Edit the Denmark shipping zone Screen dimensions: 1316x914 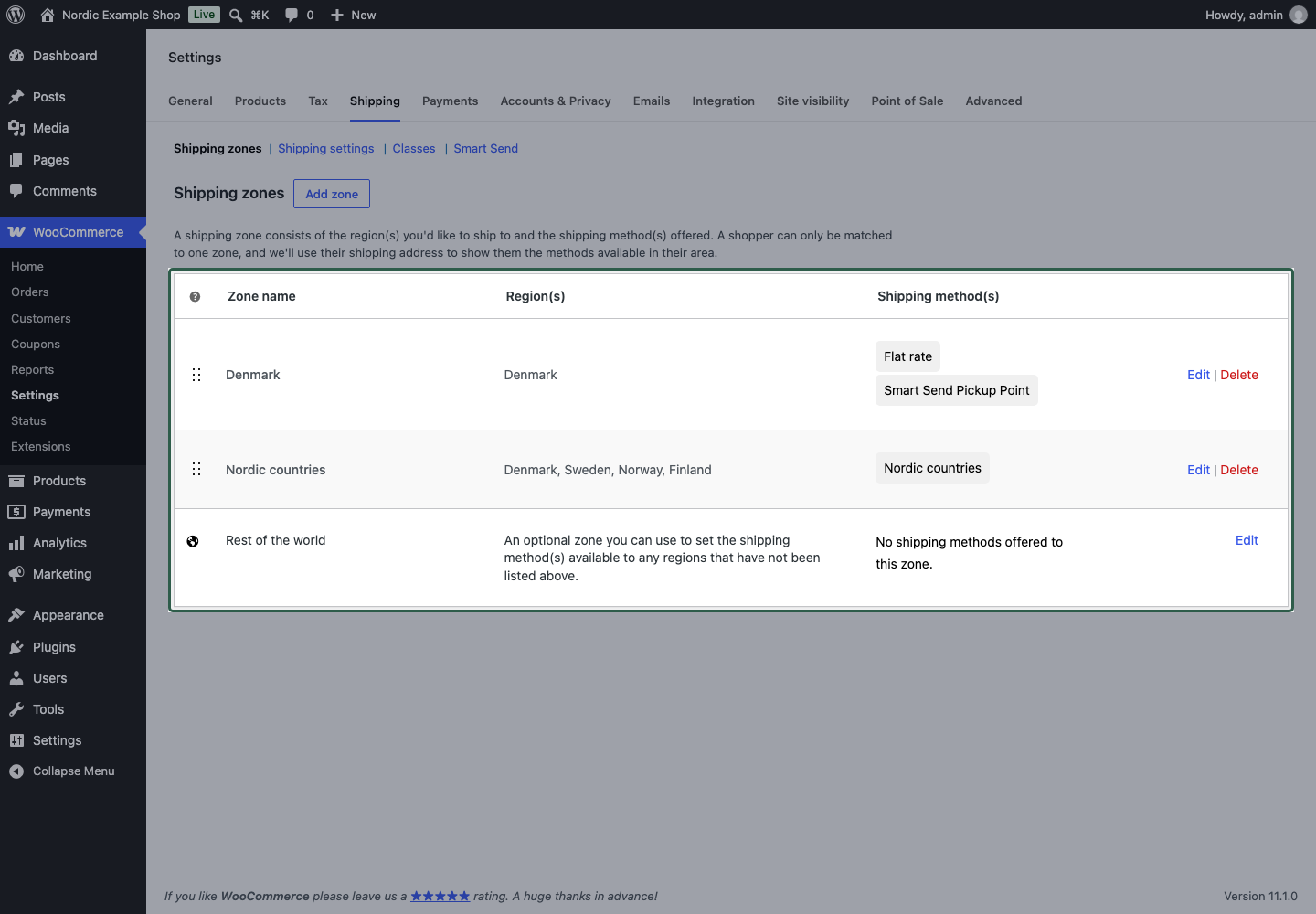click(1198, 375)
